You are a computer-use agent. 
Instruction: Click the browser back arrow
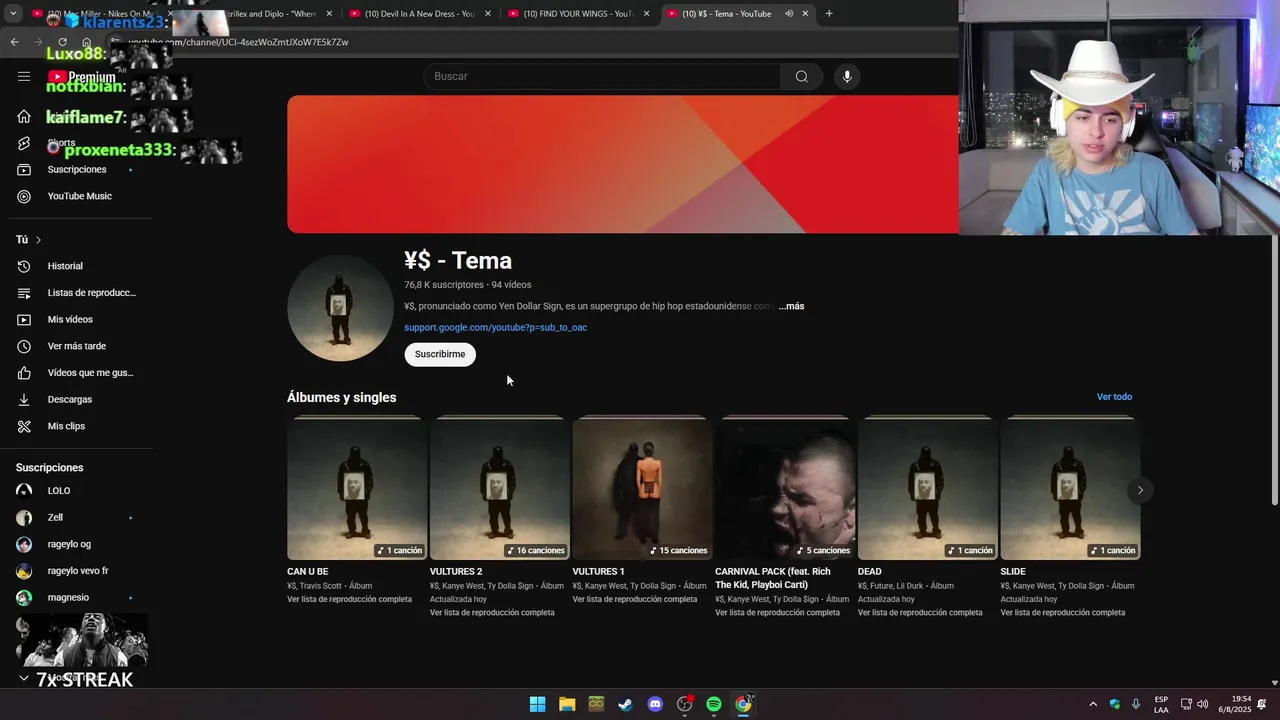point(14,42)
